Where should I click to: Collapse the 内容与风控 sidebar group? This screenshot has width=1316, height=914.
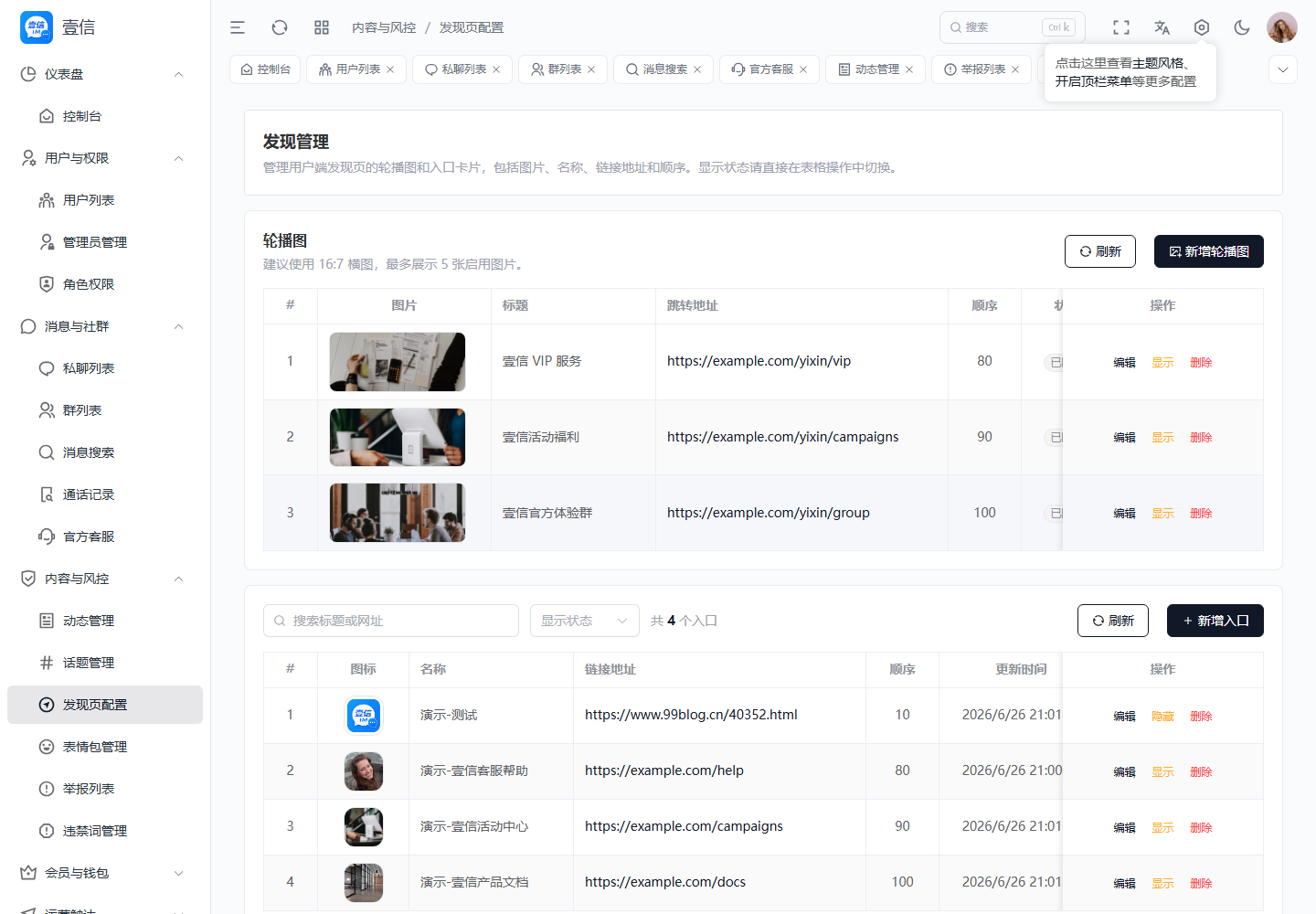[105, 579]
